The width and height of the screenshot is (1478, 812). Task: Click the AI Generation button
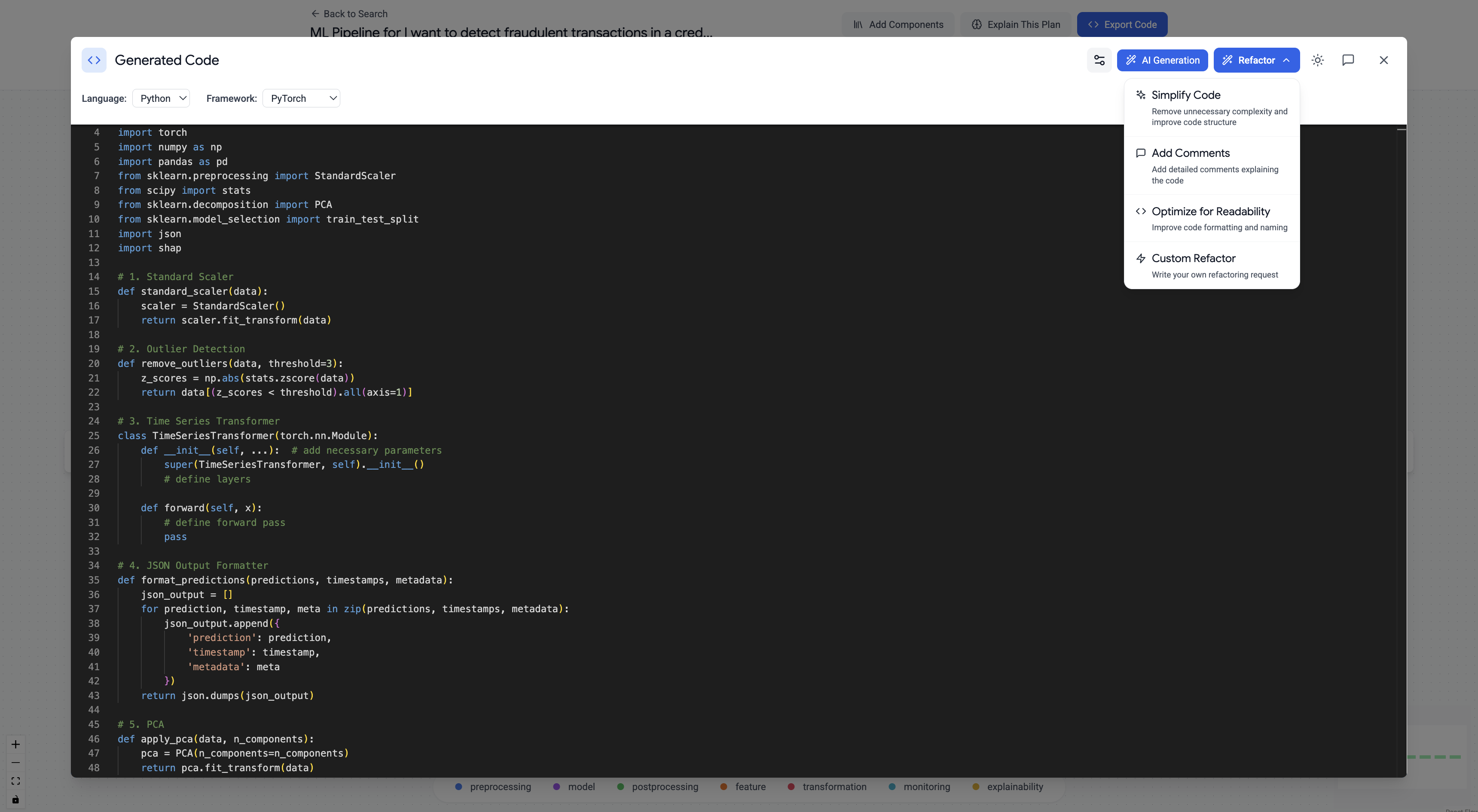coord(1162,60)
